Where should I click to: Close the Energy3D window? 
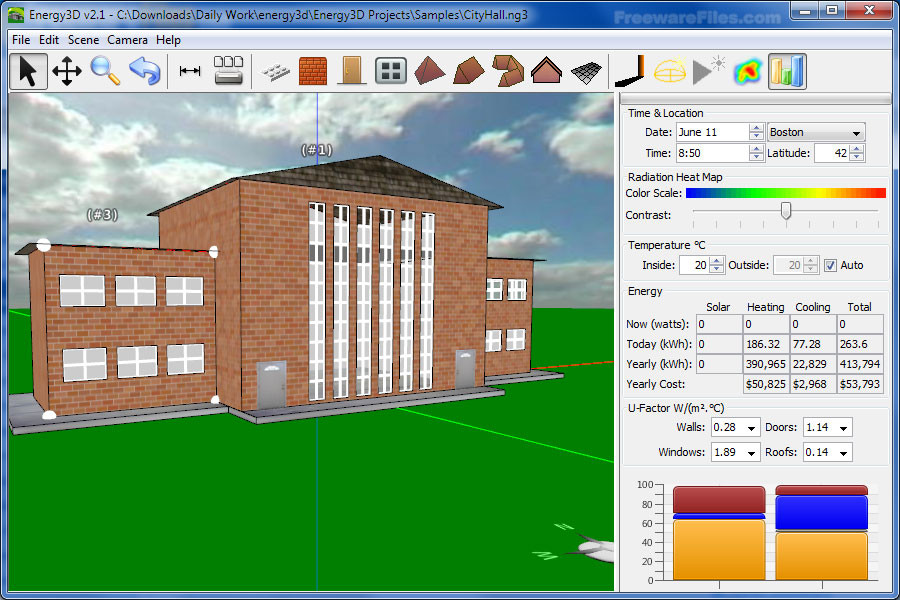869,11
